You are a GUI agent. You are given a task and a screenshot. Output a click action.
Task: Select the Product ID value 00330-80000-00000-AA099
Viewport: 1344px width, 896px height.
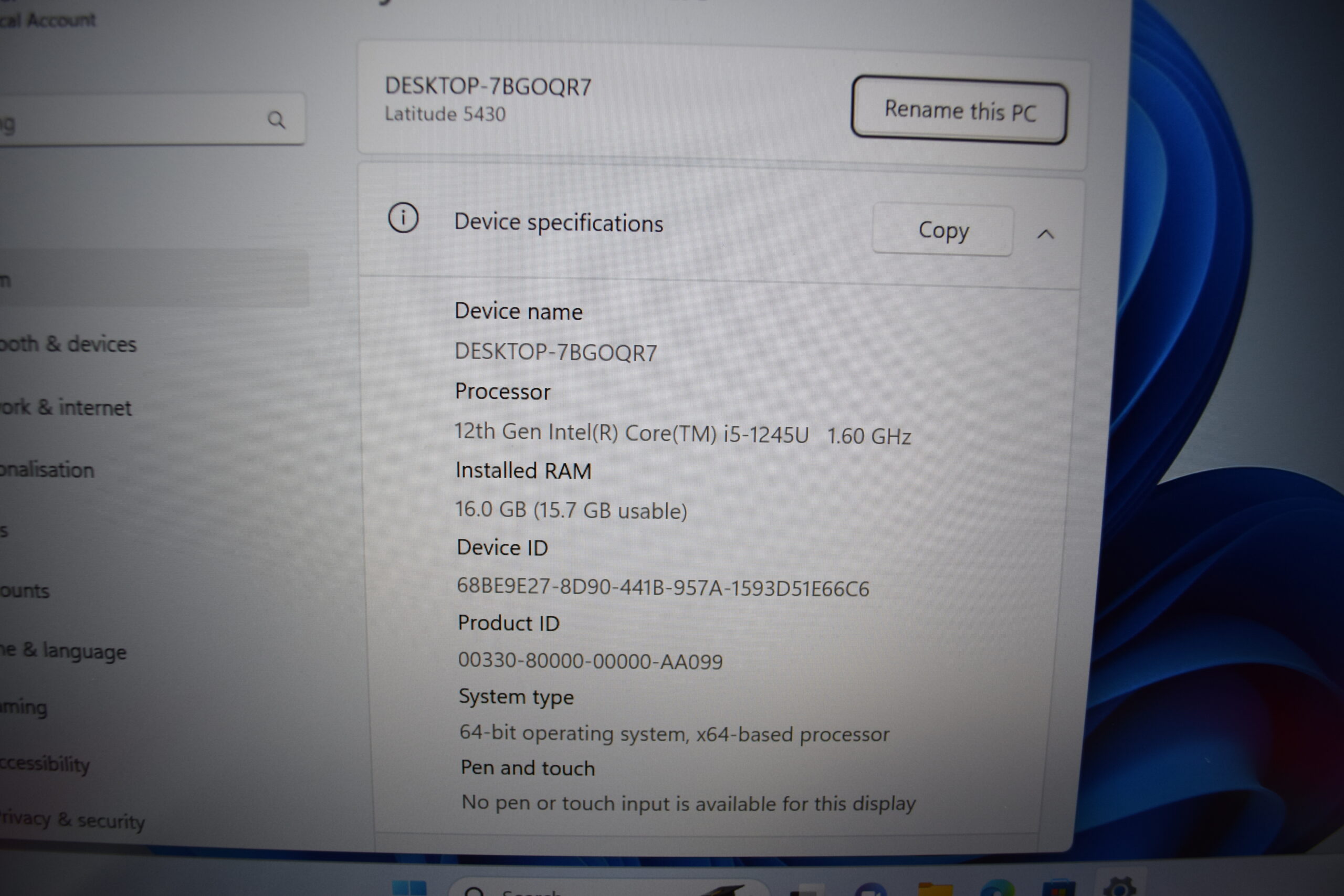[590, 660]
